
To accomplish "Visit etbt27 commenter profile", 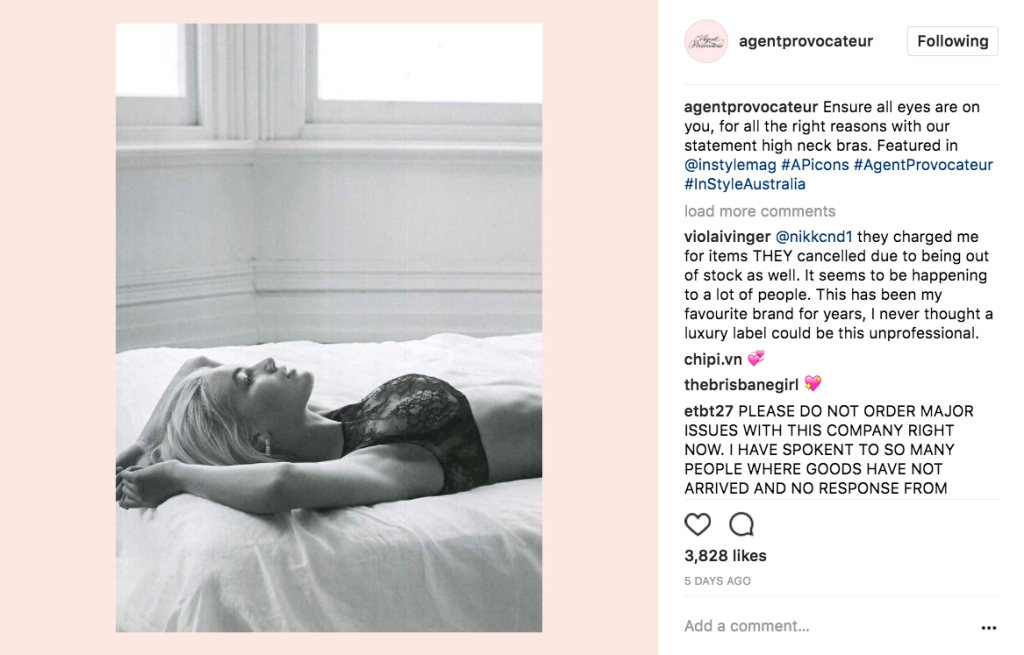I will tap(709, 411).
